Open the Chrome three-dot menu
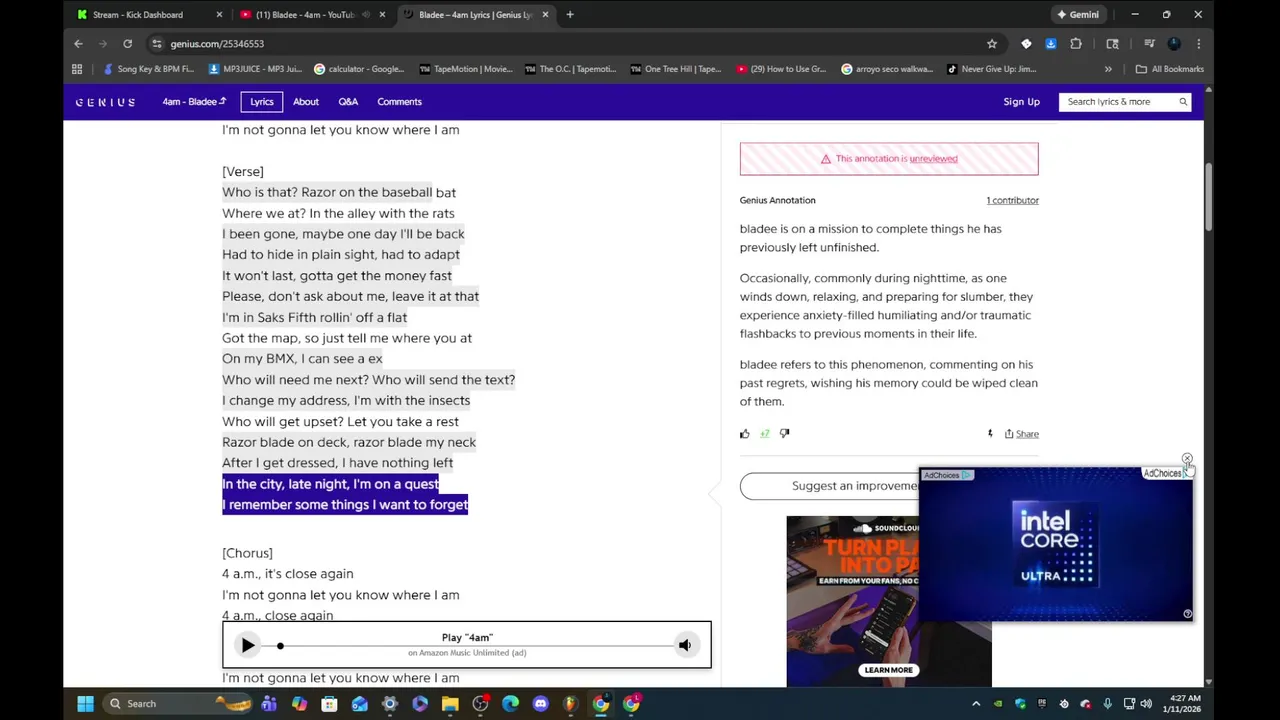 (1198, 44)
